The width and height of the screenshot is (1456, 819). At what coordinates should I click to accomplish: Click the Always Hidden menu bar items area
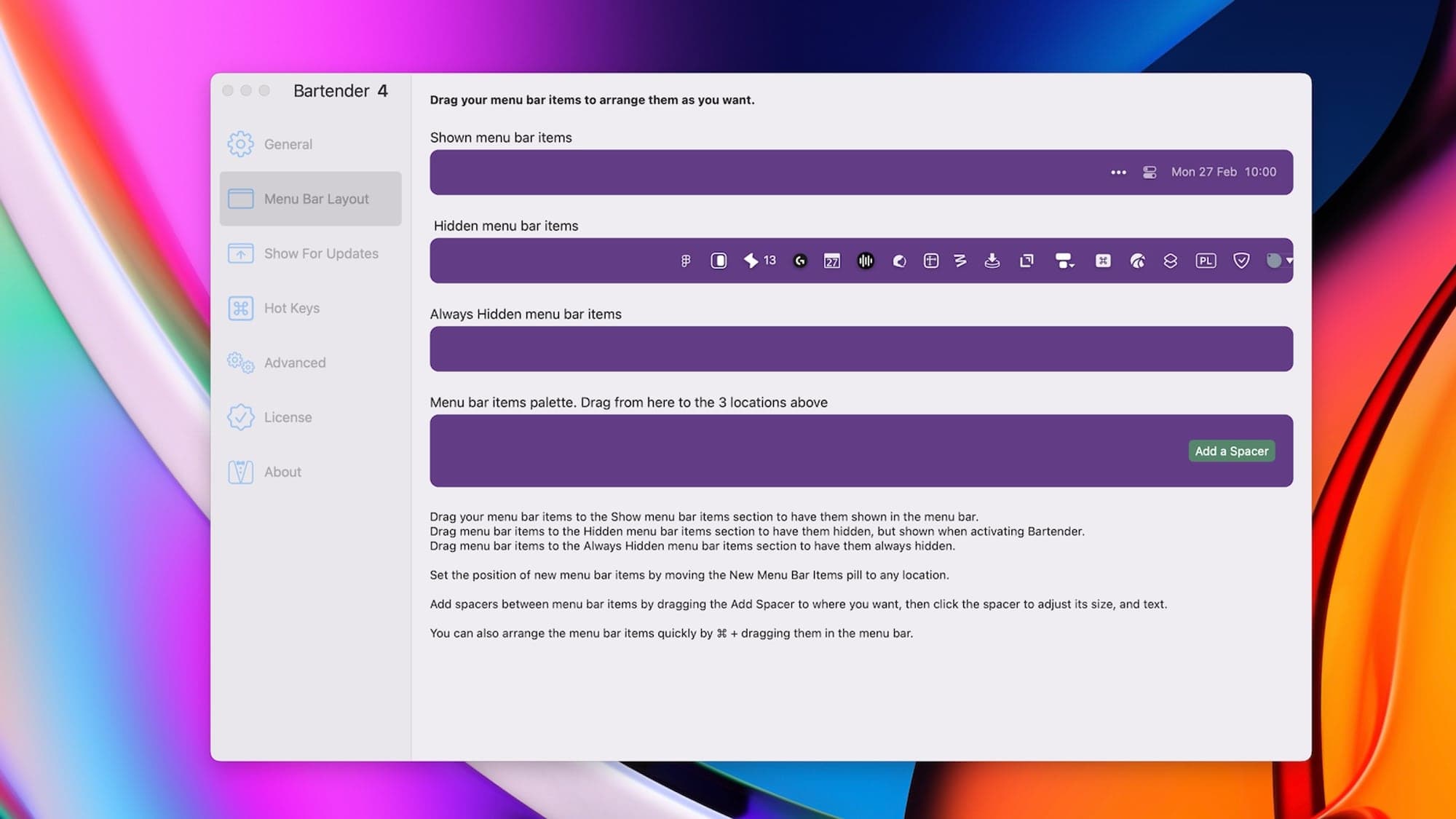pos(861,349)
